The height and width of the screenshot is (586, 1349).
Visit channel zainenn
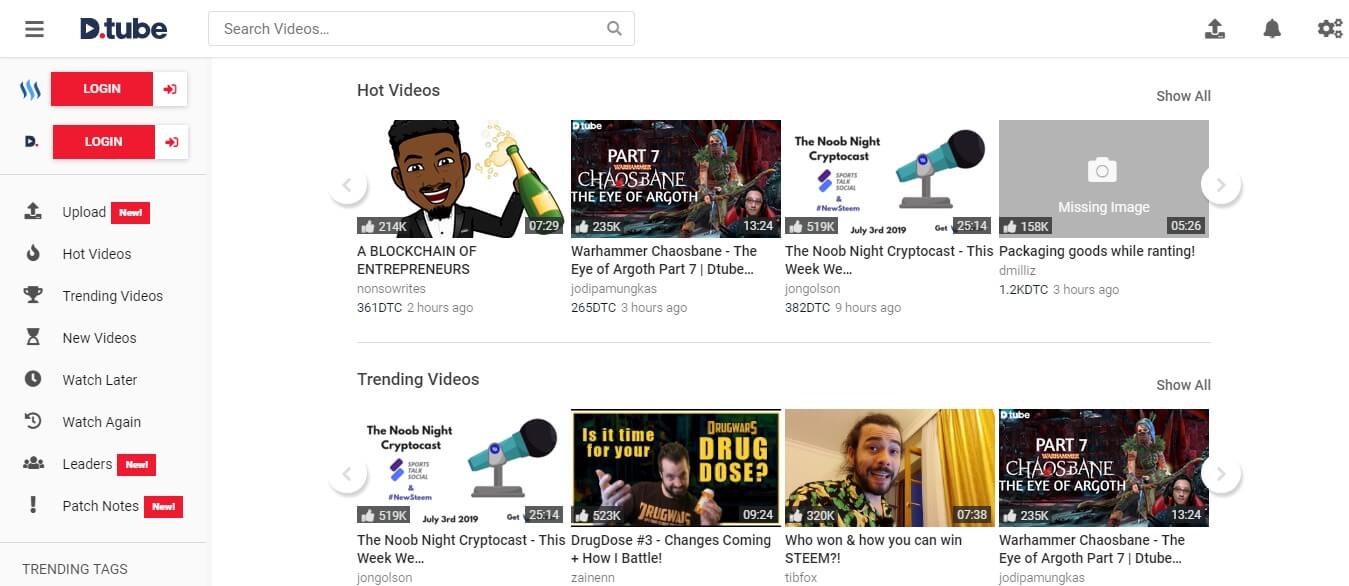click(593, 578)
